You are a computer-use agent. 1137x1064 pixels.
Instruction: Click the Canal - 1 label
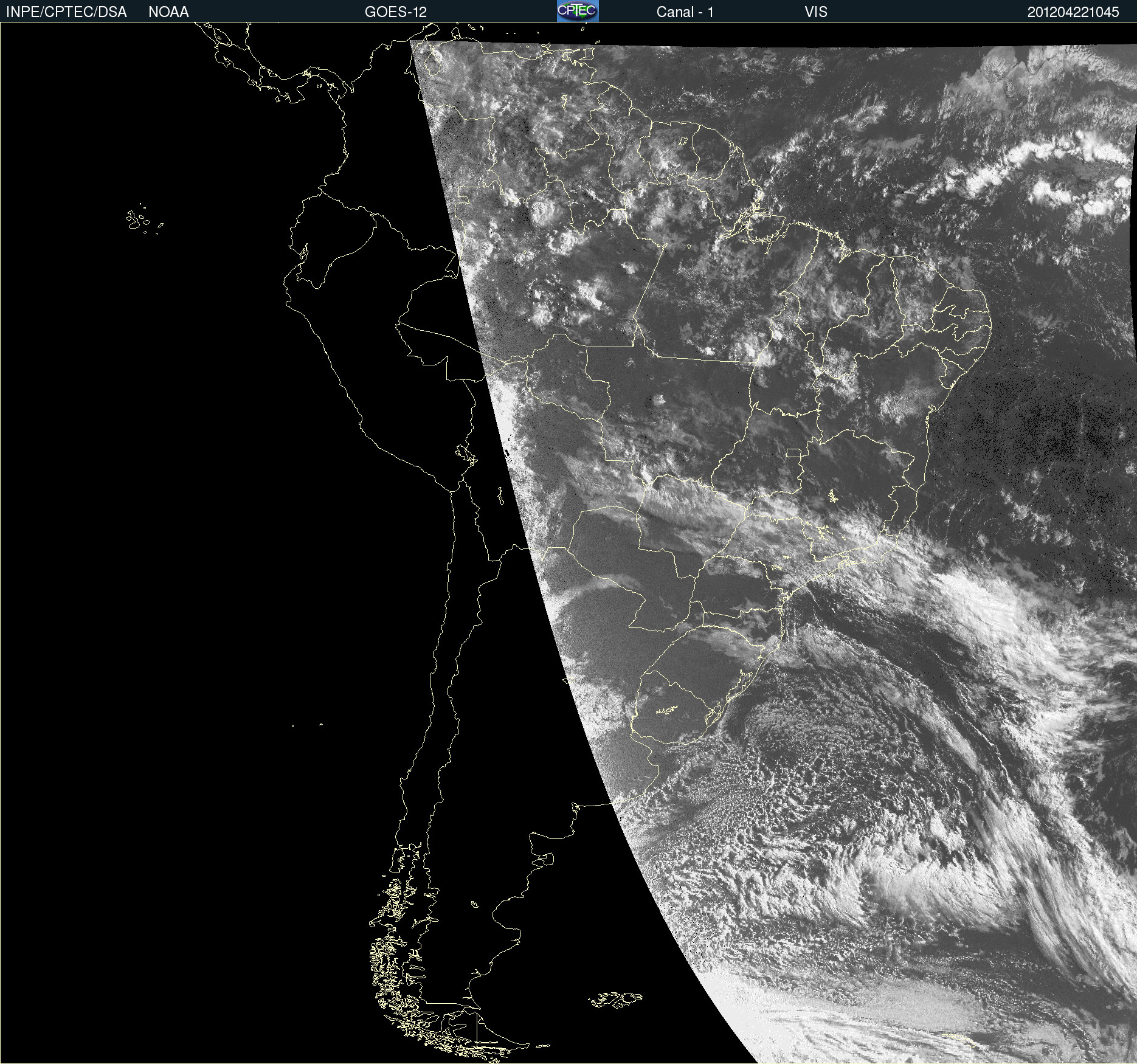(x=685, y=12)
